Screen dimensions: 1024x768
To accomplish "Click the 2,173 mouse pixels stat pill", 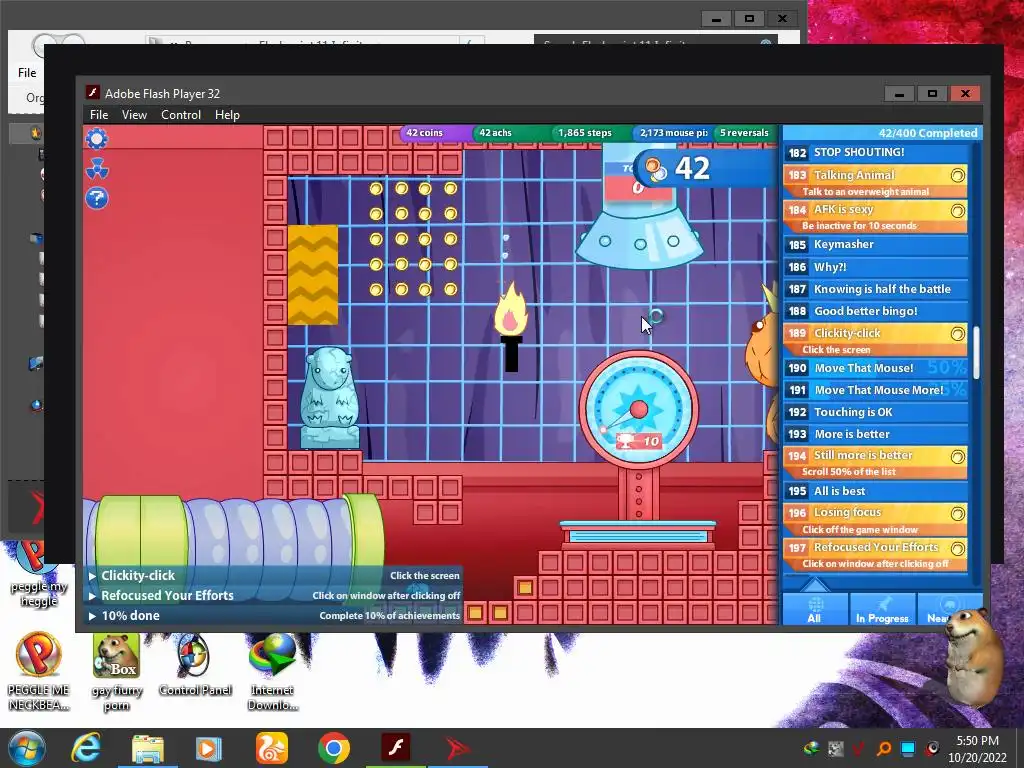I will click(x=673, y=133).
